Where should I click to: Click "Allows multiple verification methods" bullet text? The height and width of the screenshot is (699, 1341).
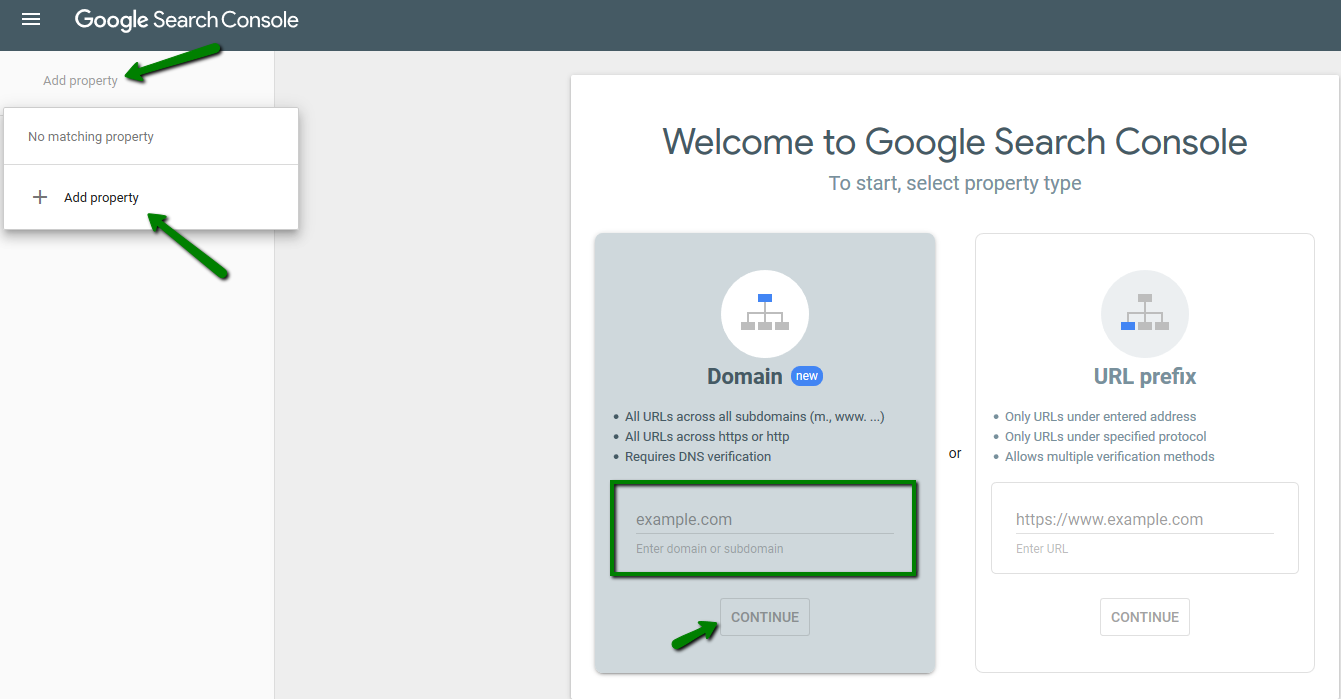pyautogui.click(x=1109, y=457)
